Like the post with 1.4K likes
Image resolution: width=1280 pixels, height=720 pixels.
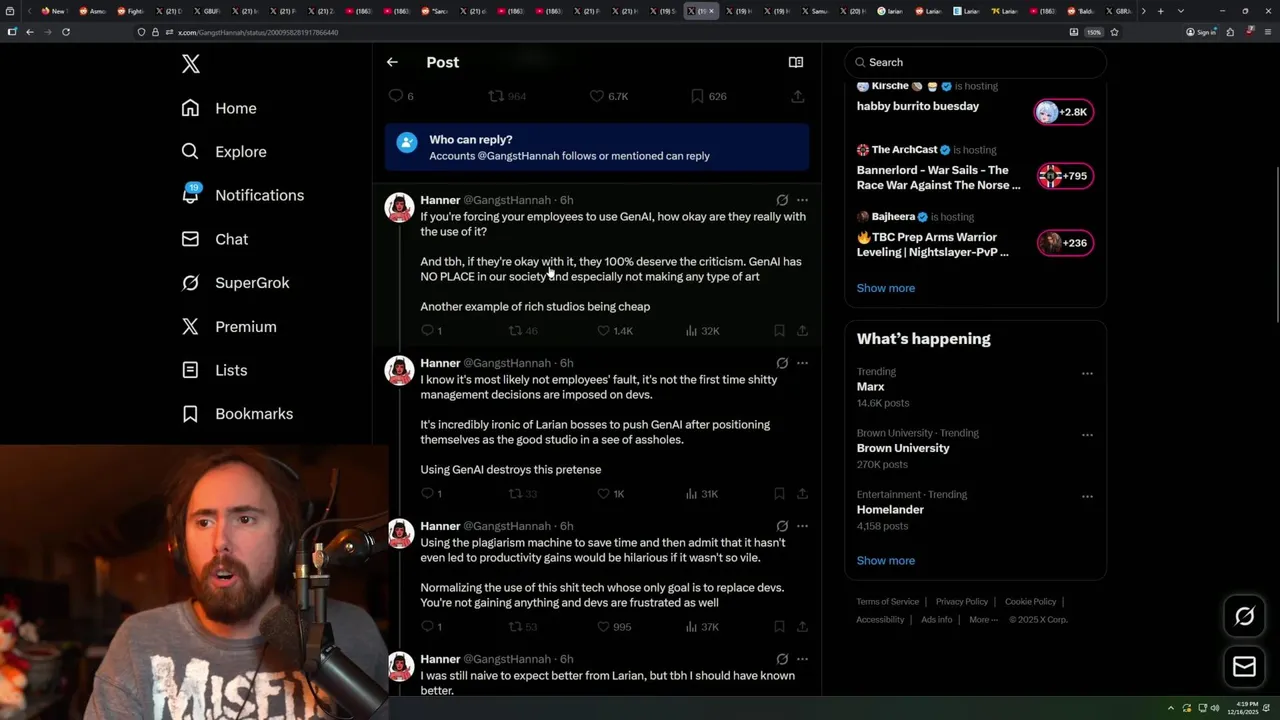pyautogui.click(x=615, y=331)
